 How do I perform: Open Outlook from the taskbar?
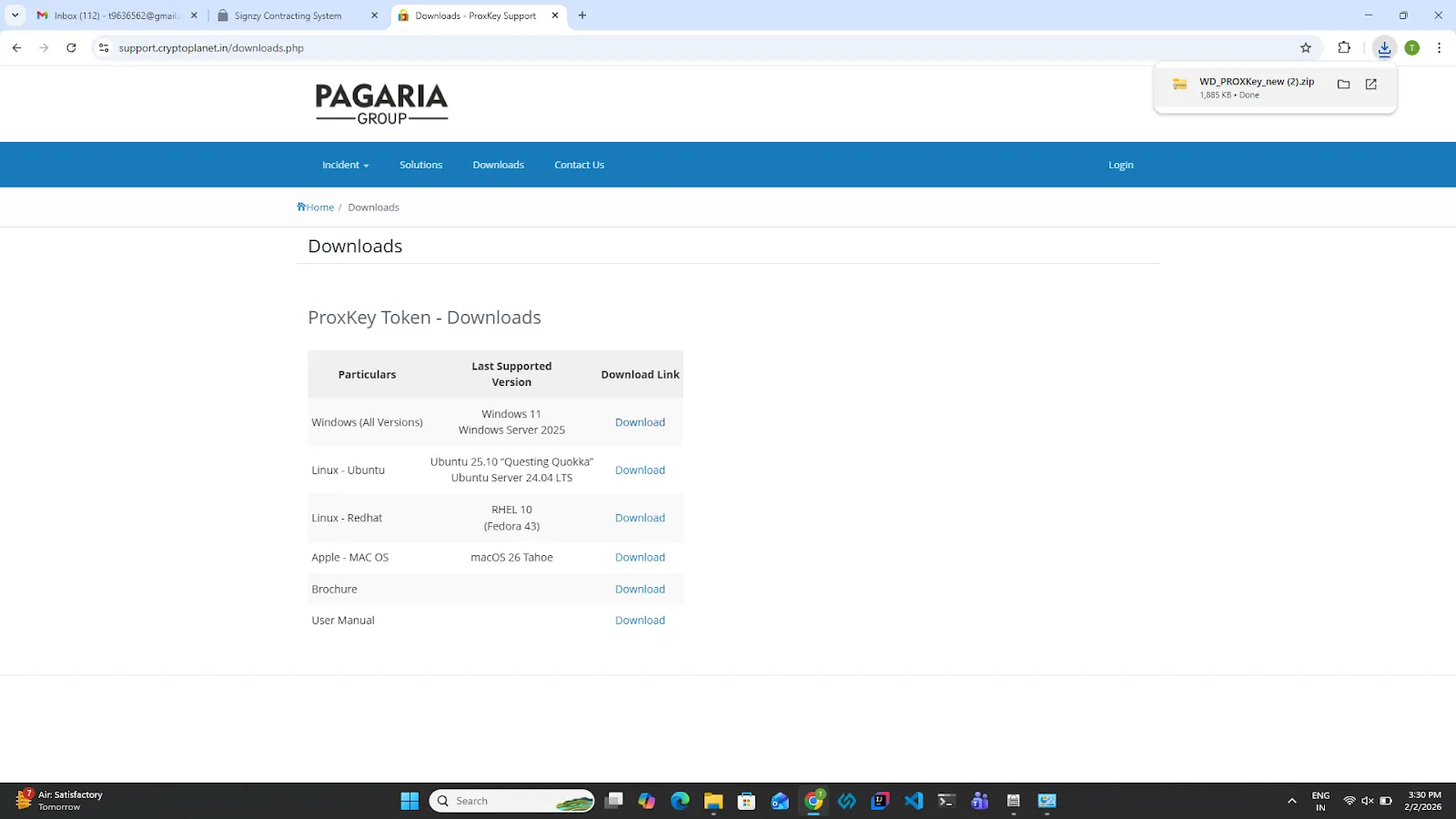780,801
